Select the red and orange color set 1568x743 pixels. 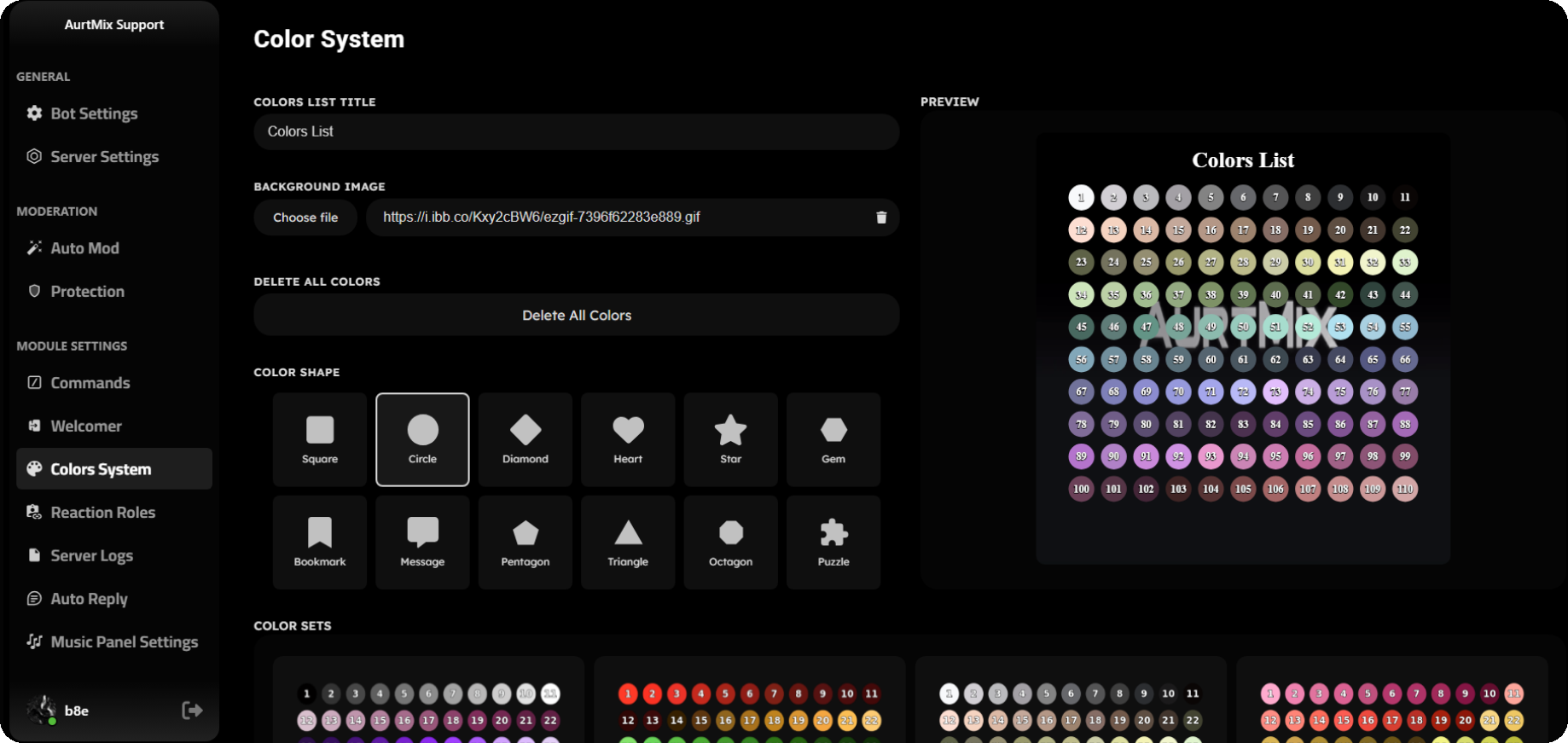click(x=750, y=699)
